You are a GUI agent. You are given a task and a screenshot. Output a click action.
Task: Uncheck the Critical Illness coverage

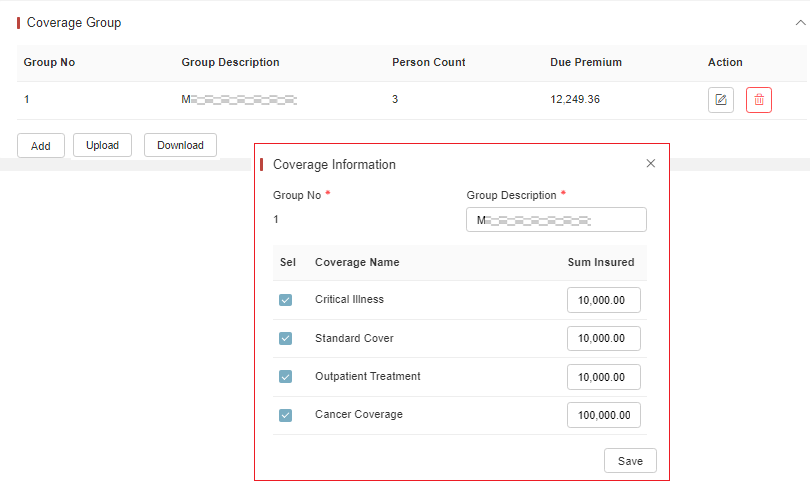[x=286, y=300]
